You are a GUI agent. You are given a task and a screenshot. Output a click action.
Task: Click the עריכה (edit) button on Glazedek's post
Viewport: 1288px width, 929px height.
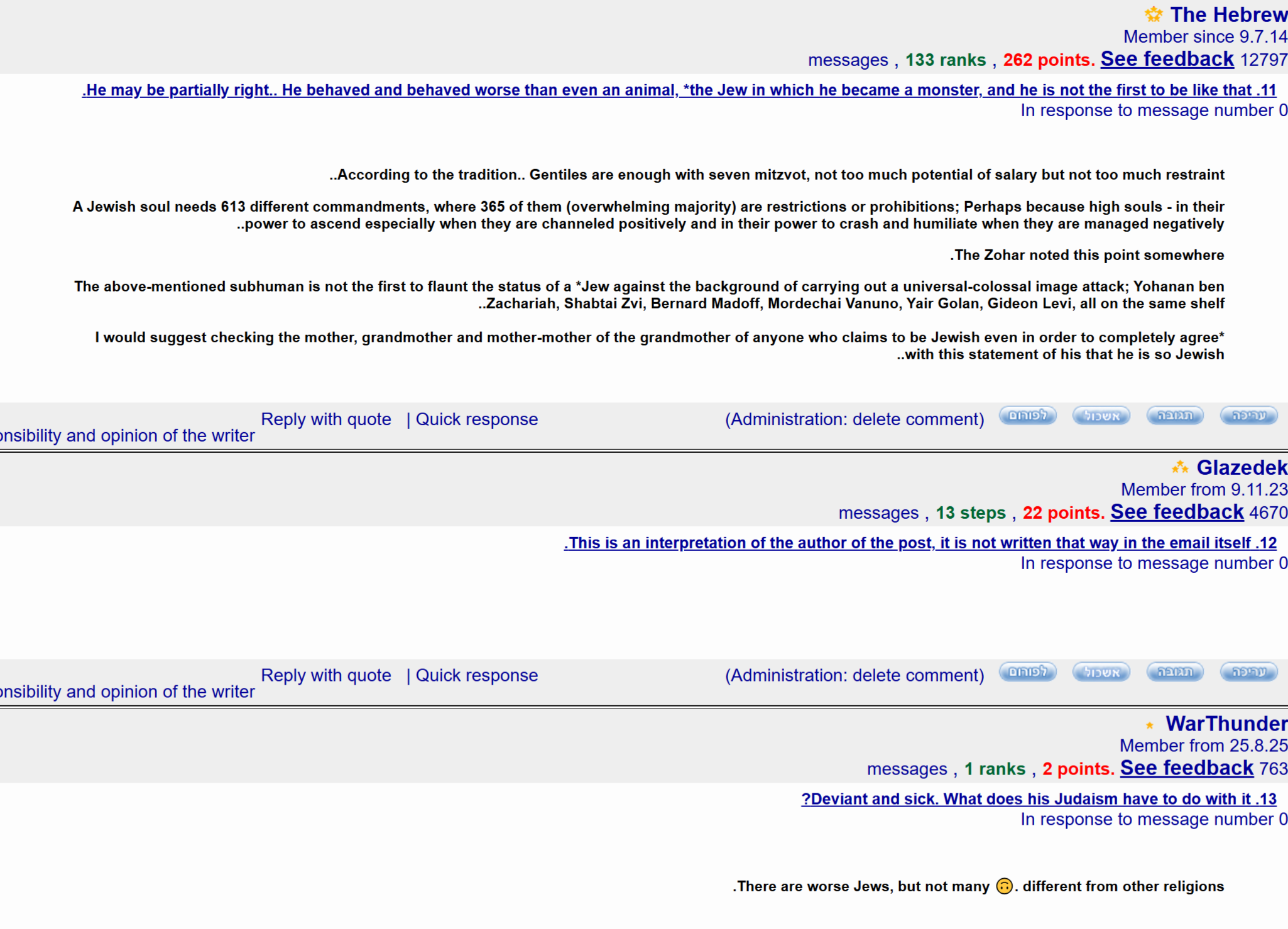(1248, 672)
